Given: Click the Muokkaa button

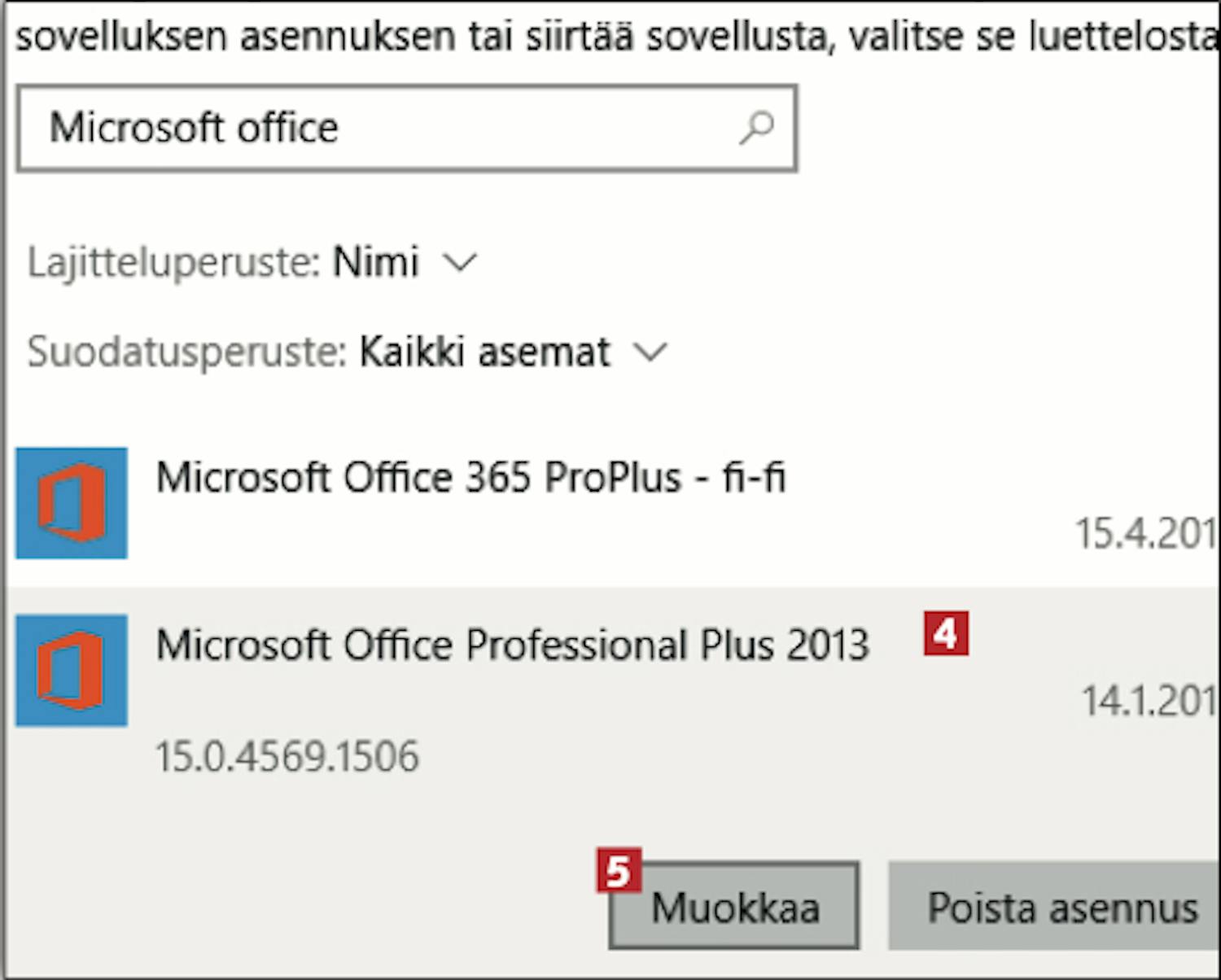Looking at the screenshot, I should tap(734, 906).
